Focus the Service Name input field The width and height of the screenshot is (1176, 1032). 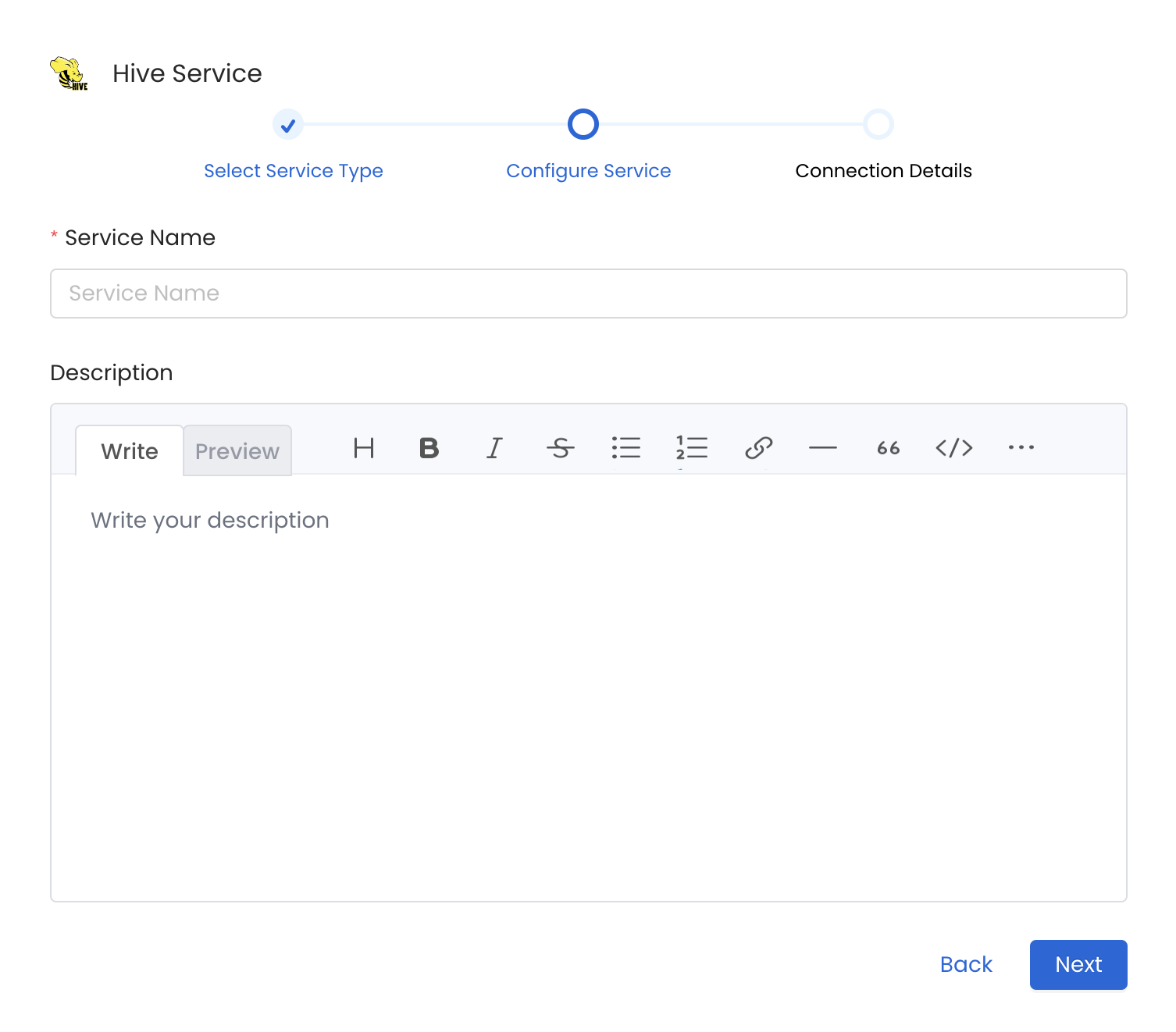point(588,294)
